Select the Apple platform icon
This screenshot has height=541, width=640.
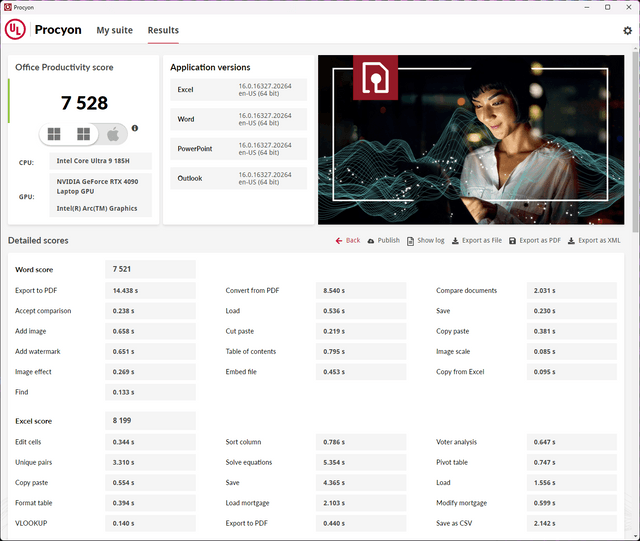(113, 134)
